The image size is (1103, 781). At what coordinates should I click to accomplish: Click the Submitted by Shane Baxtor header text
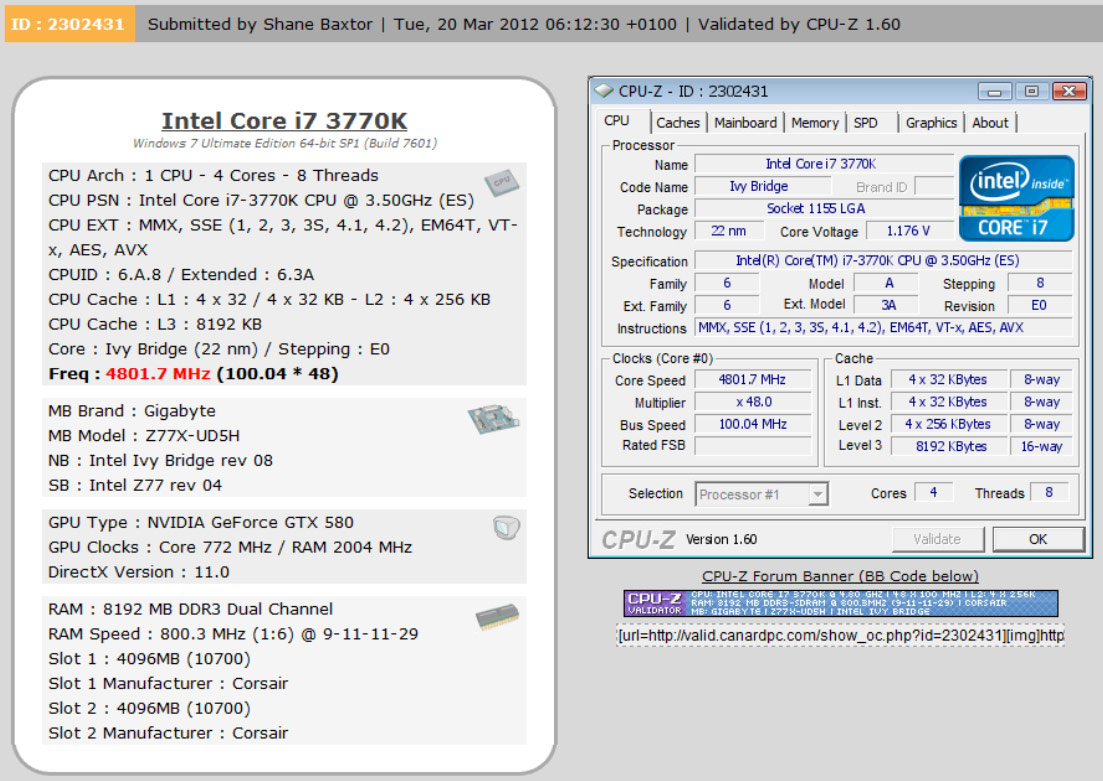(260, 24)
